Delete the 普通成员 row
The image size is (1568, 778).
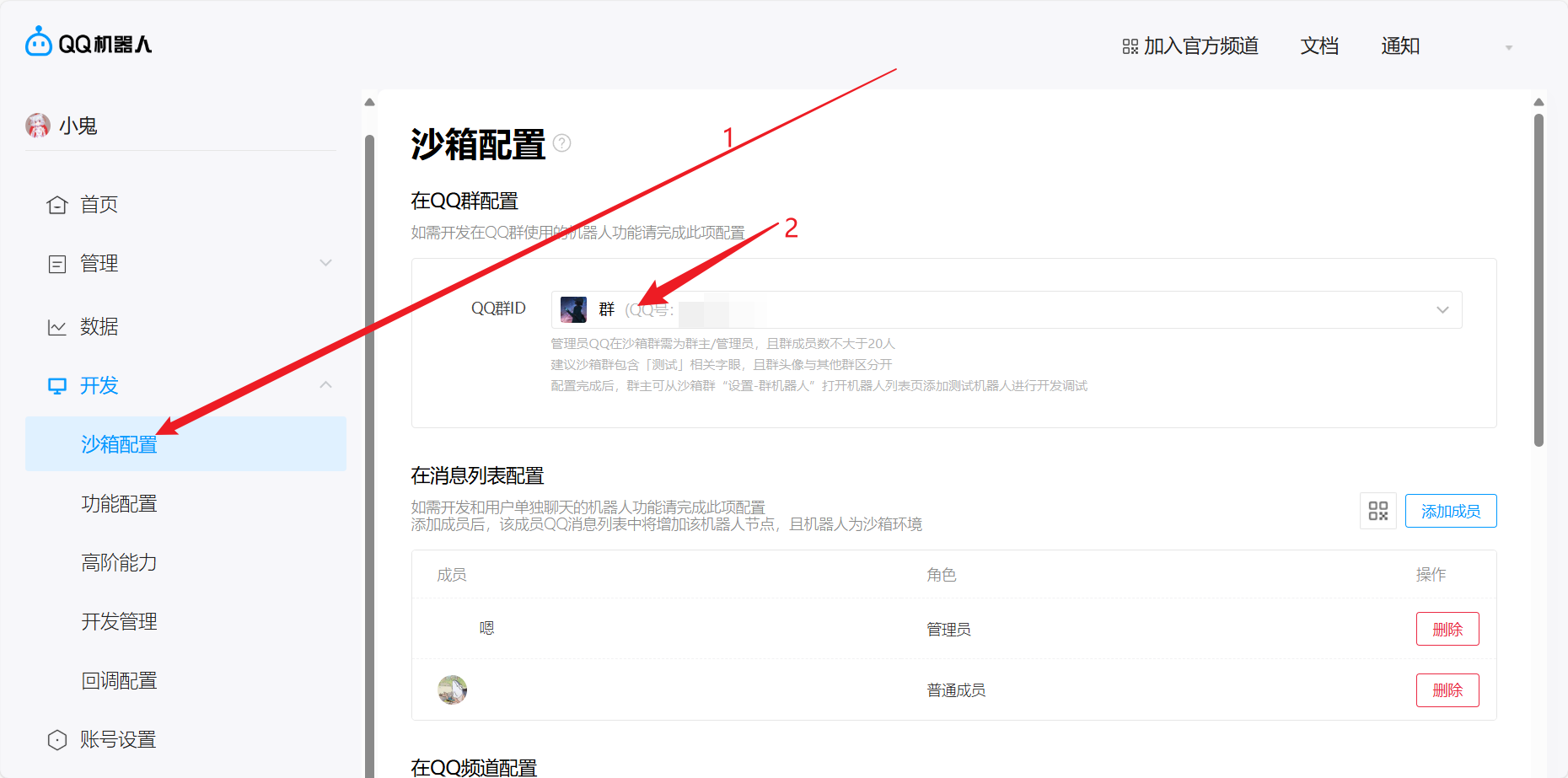[1447, 689]
